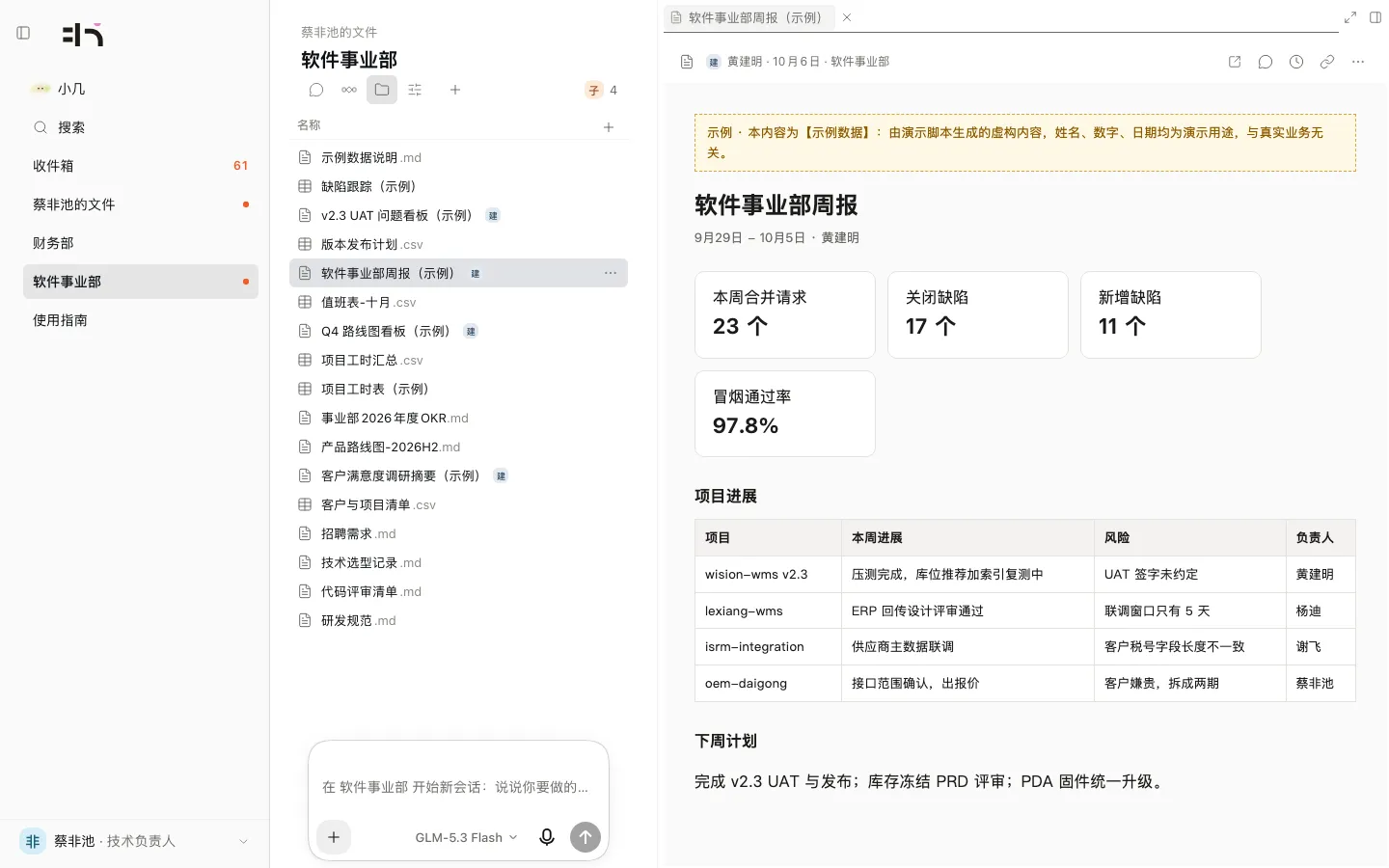Image resolution: width=1389 pixels, height=868 pixels.
Task: Open 小几 assistant in sidebar
Action: click(x=141, y=89)
